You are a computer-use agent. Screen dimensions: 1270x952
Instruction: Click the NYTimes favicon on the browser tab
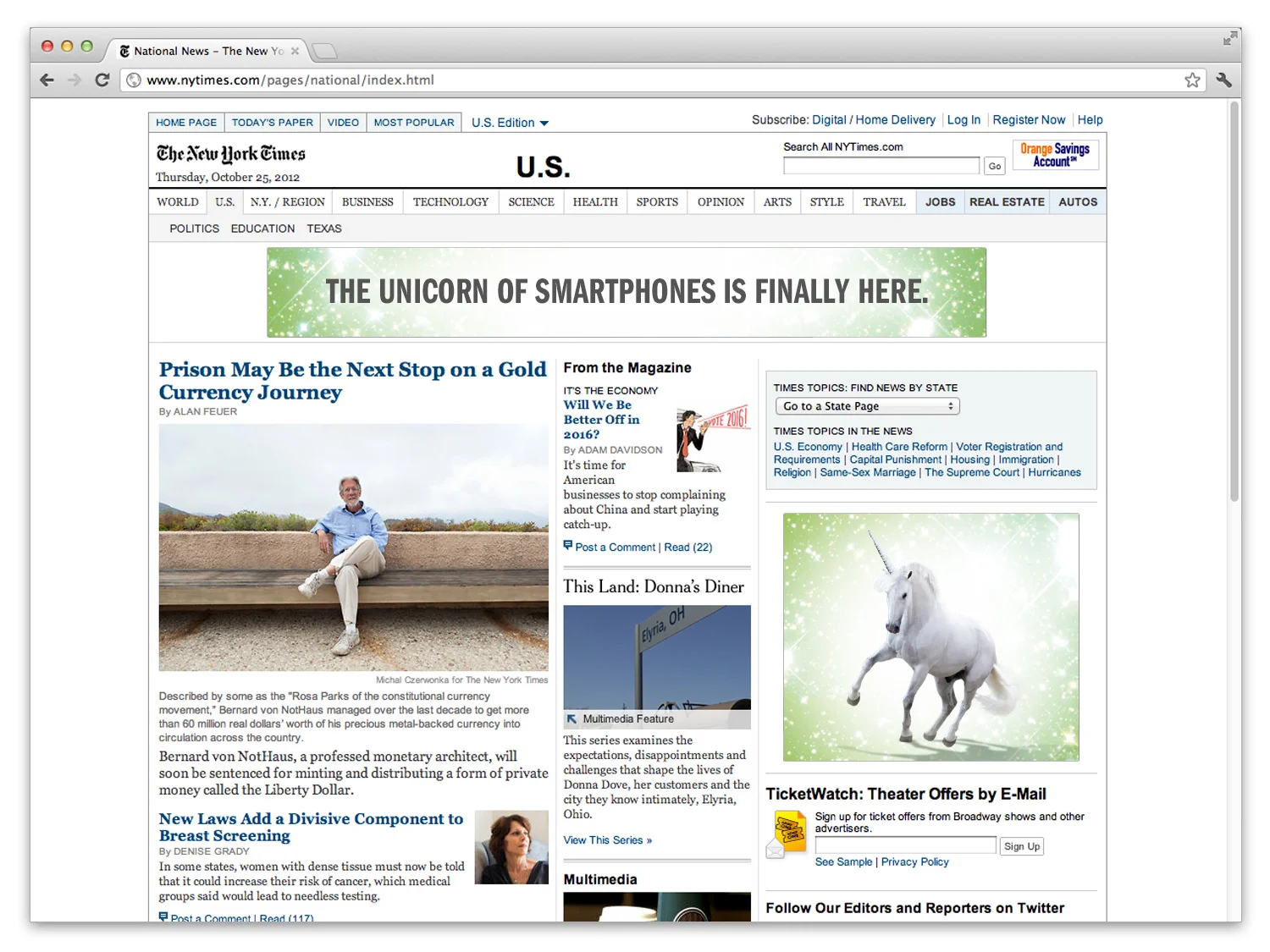124,51
